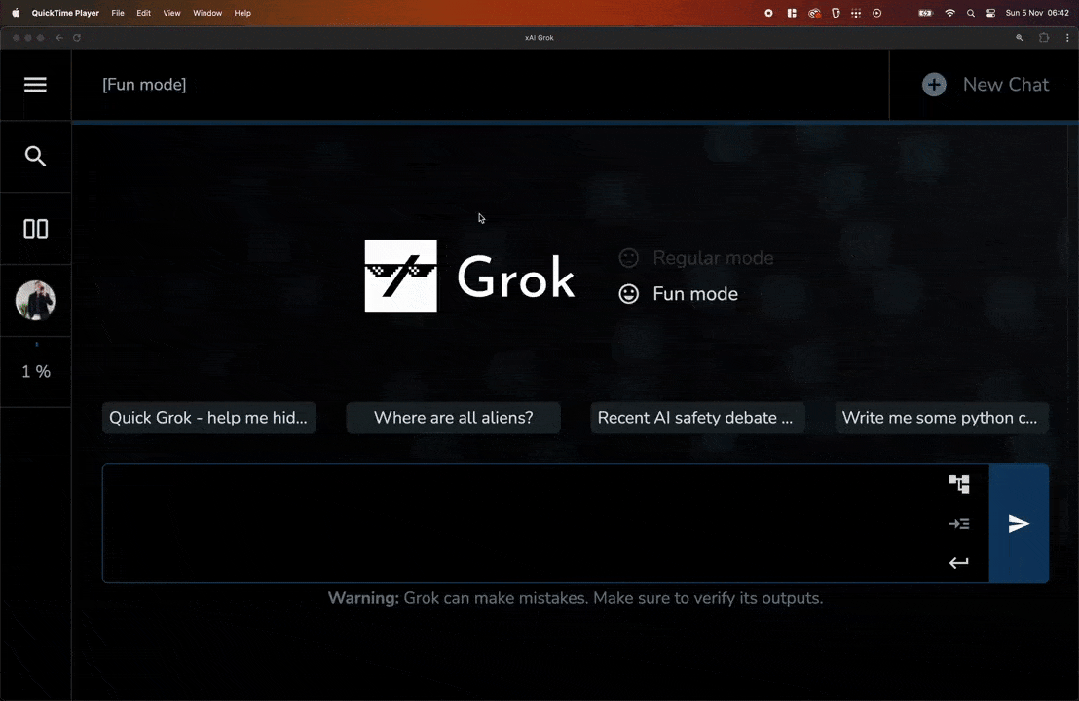The height and width of the screenshot is (701, 1079).
Task: Click the screen recording indicator in menu bar
Action: [768, 13]
